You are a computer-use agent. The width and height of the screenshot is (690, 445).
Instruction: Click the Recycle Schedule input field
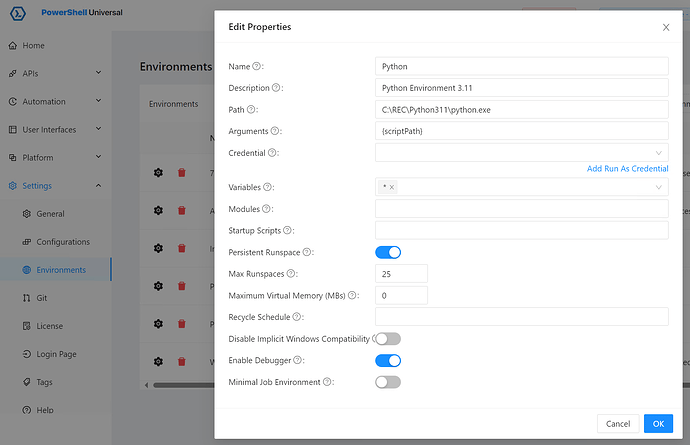pos(521,317)
